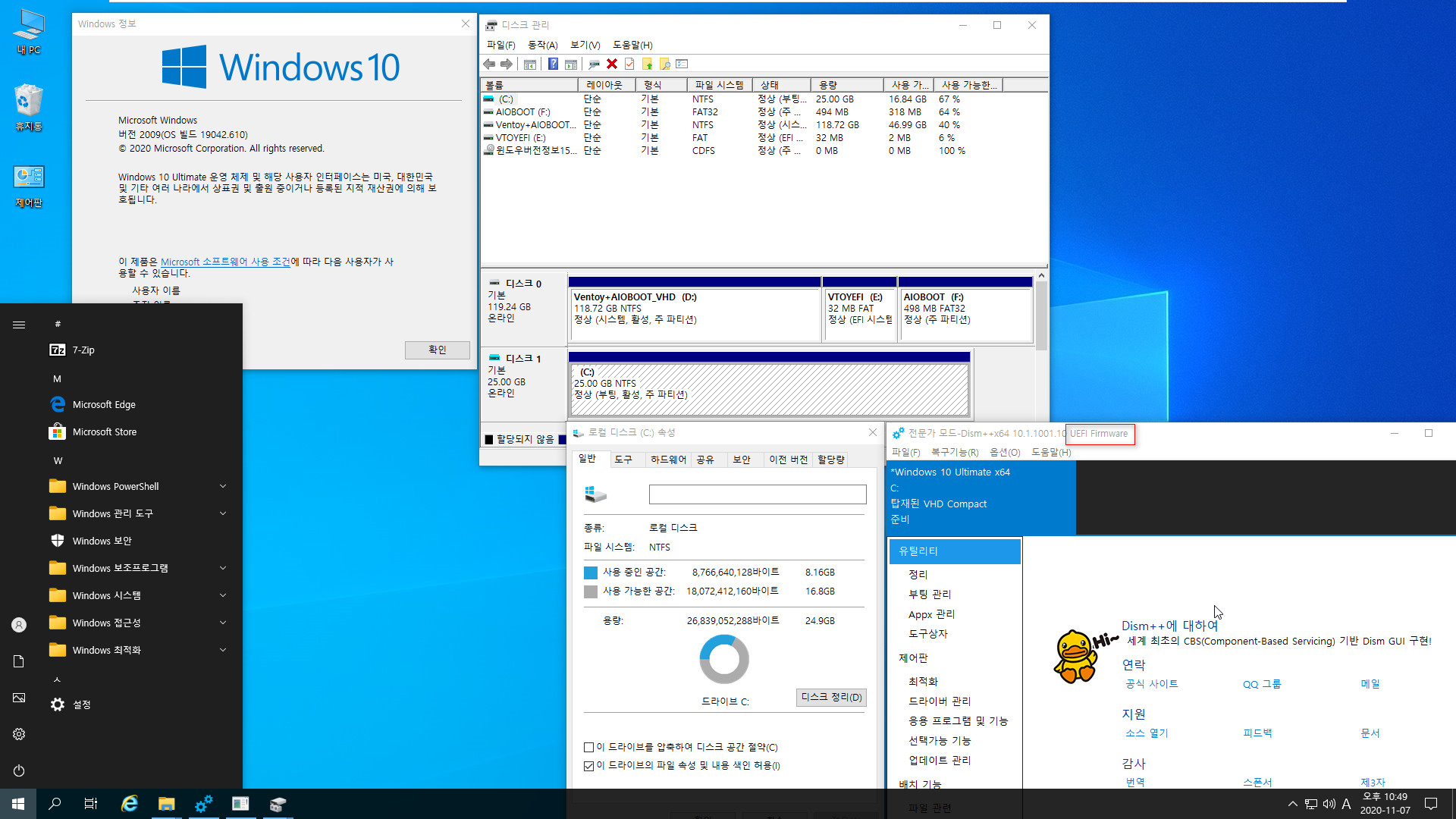Switch to 하드웨어 tab in drive properties
The height and width of the screenshot is (819, 1456).
[668, 460]
